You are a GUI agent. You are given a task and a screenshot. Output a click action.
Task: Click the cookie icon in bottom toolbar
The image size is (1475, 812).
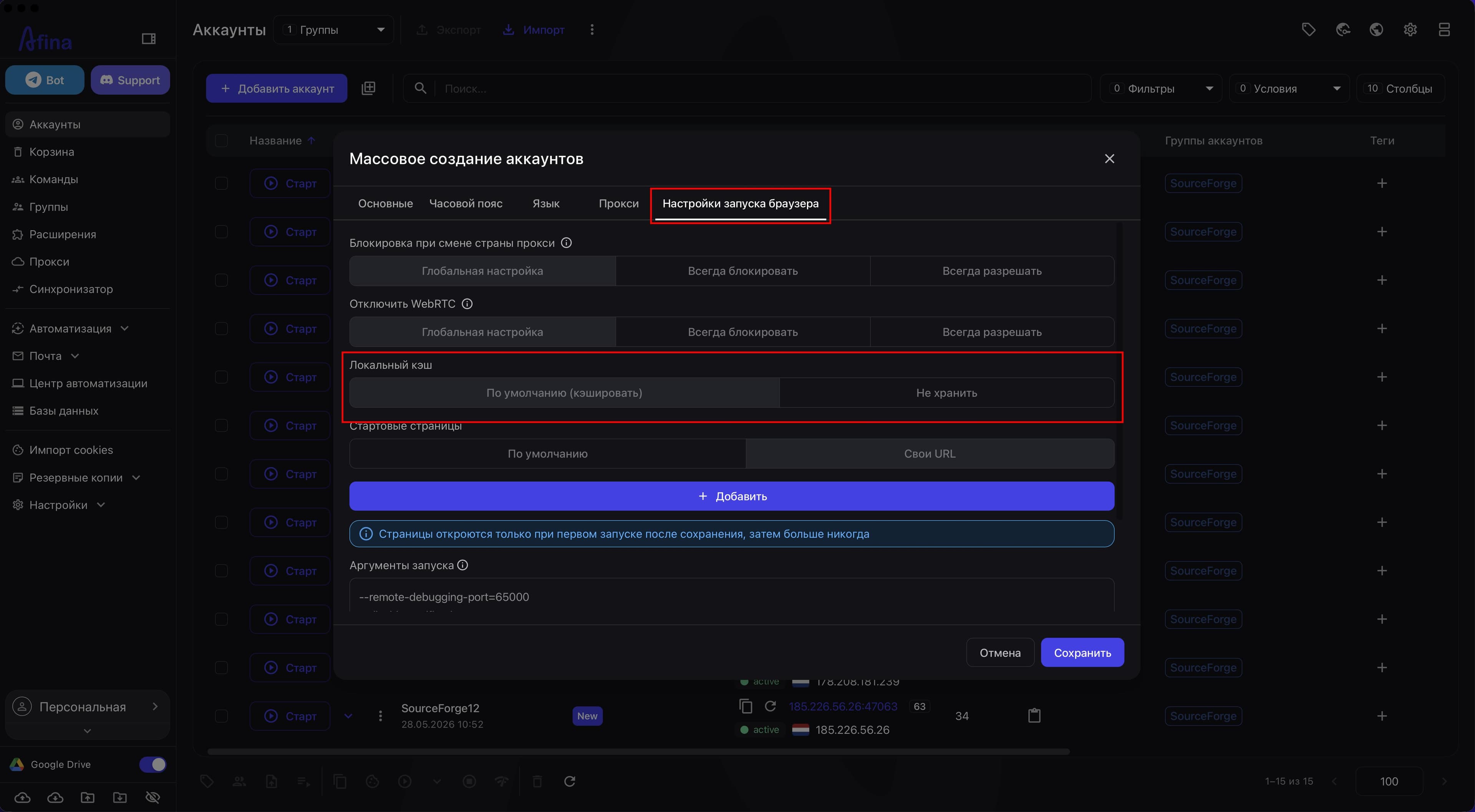(x=372, y=781)
